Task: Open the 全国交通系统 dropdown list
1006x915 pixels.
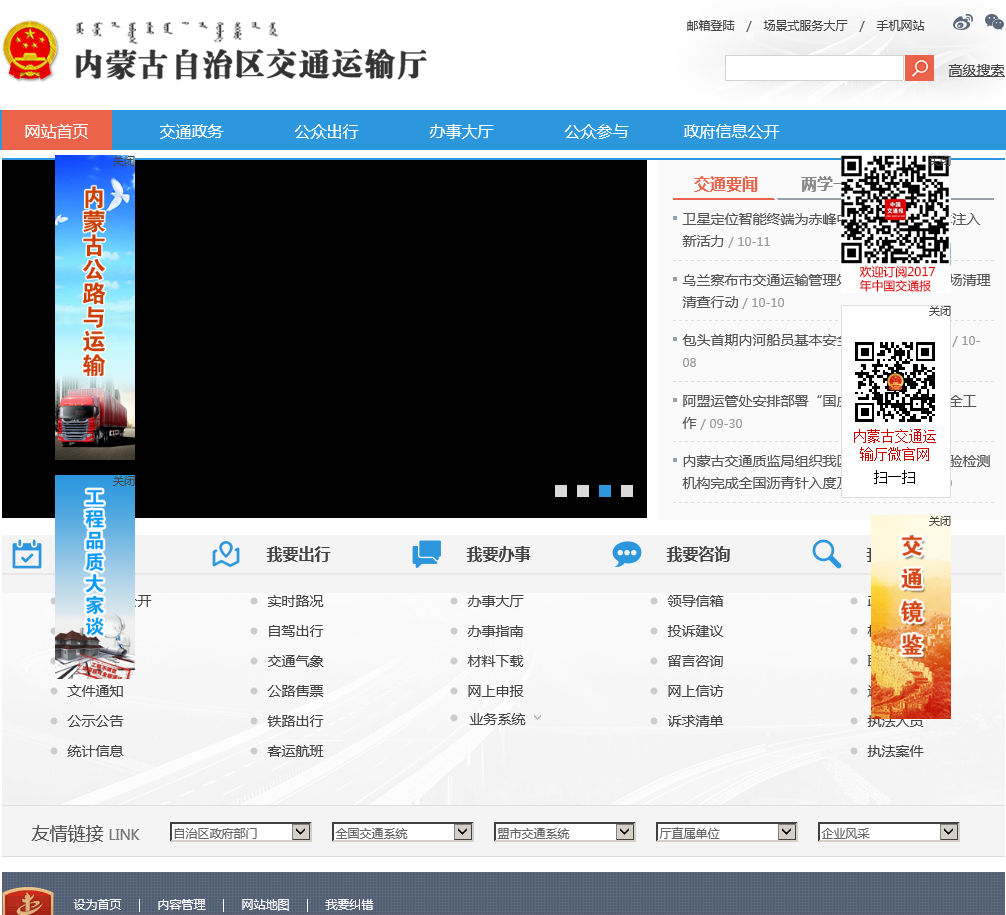Action: 462,832
